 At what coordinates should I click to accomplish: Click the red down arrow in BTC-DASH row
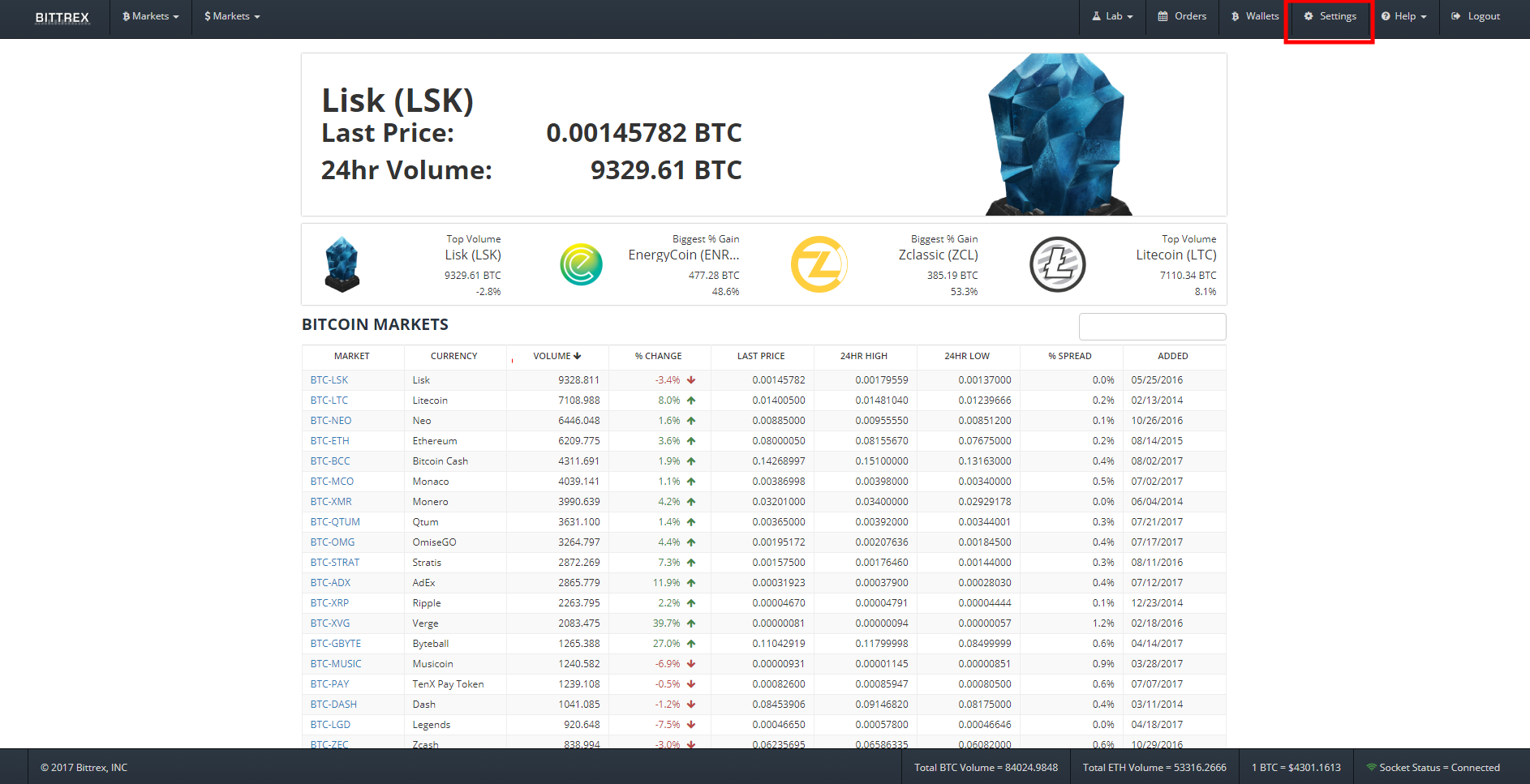coord(691,705)
